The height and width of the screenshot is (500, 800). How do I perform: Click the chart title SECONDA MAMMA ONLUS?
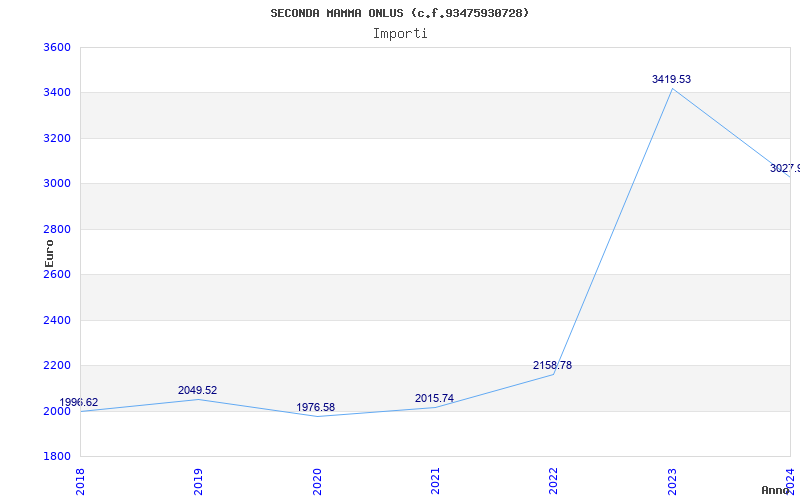click(400, 13)
